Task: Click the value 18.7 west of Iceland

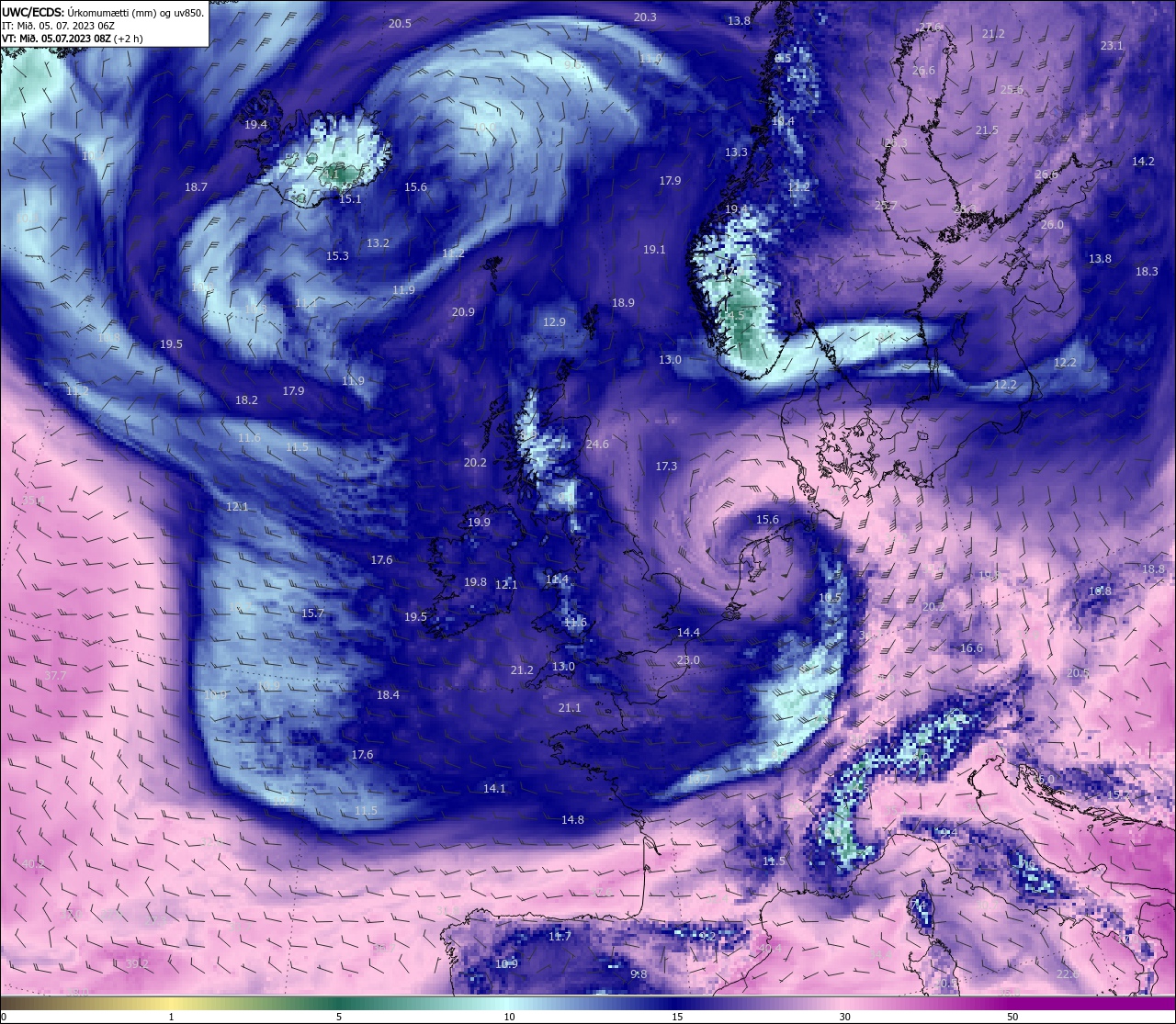Action: pos(196,186)
